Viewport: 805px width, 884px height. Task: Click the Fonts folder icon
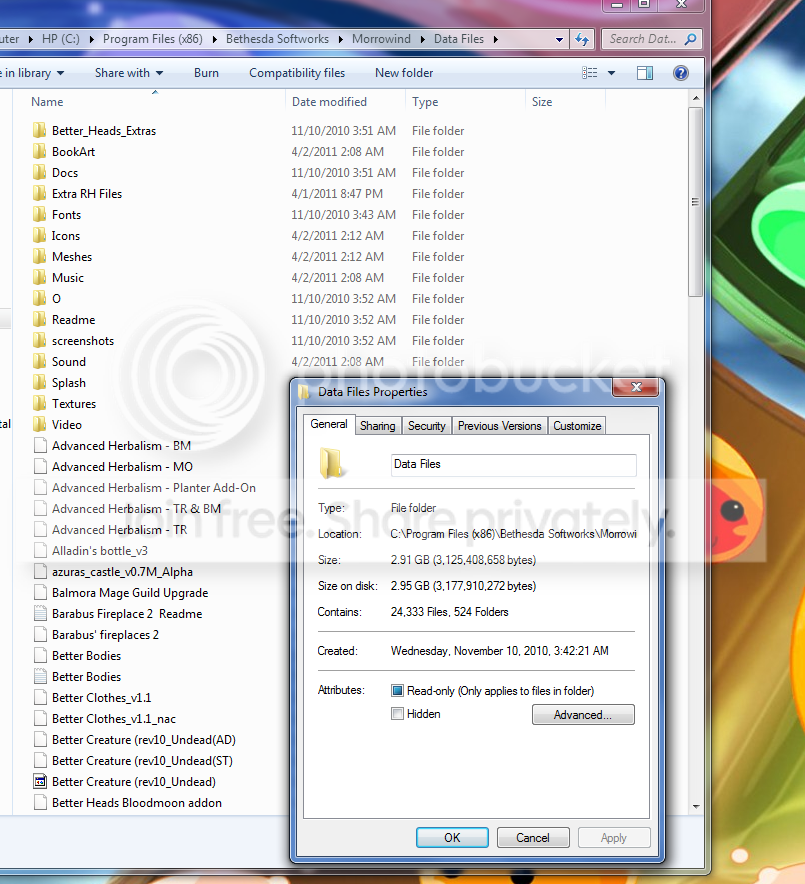pos(39,215)
